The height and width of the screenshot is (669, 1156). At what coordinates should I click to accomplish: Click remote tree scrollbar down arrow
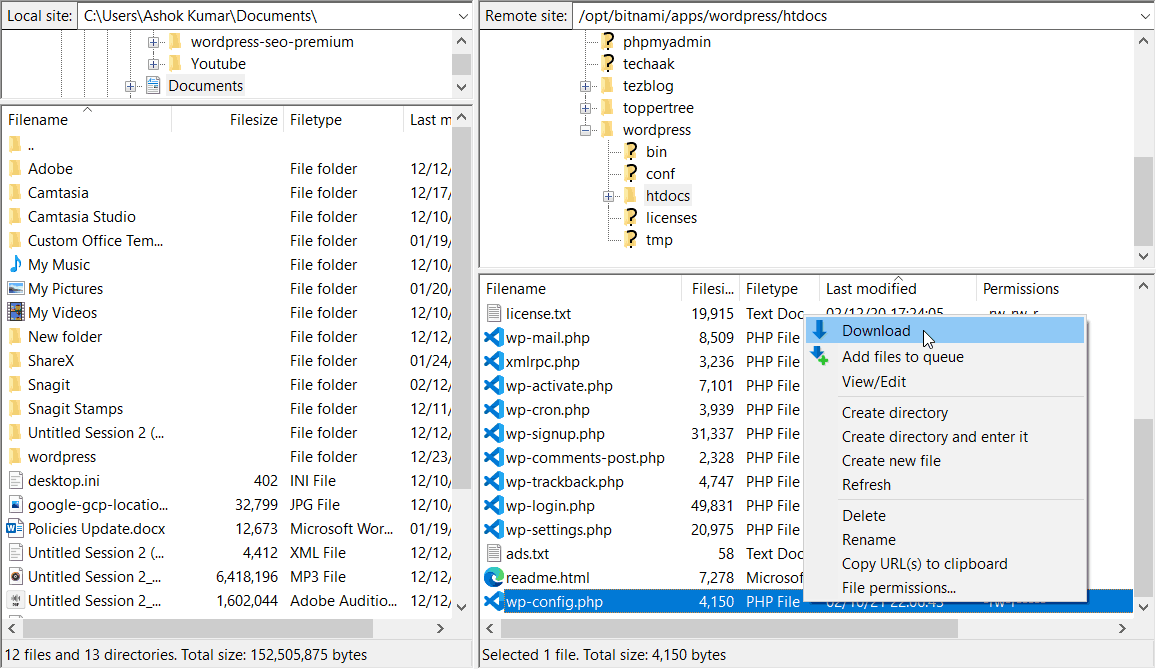point(1143,256)
